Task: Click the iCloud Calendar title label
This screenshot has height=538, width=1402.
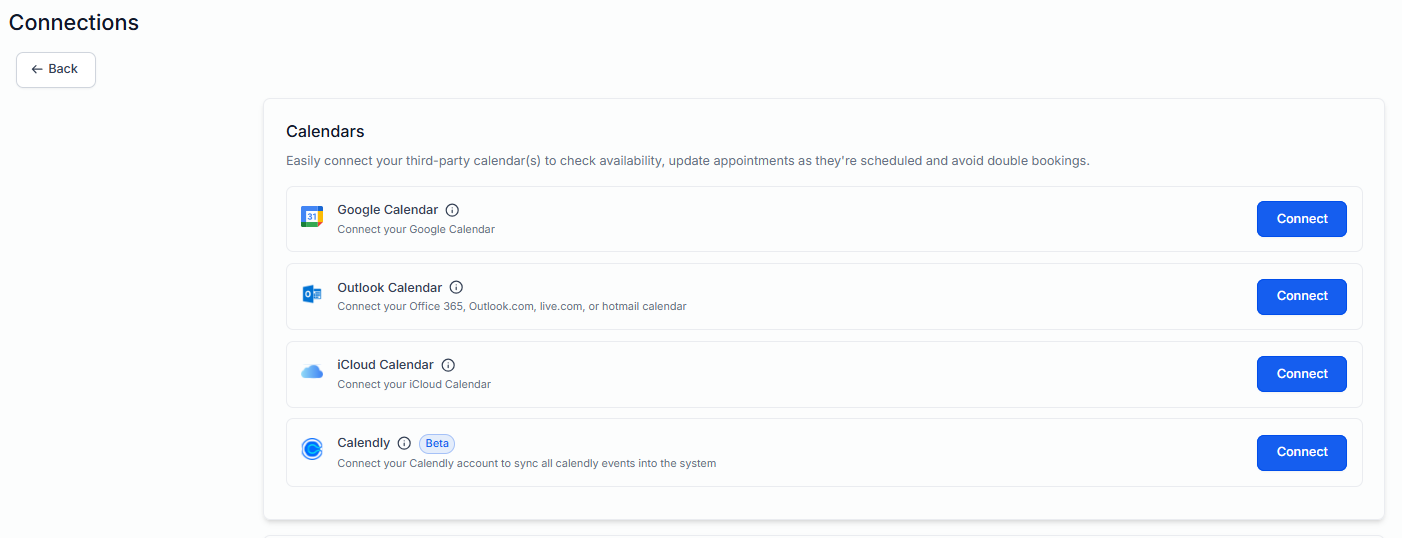Action: (386, 365)
